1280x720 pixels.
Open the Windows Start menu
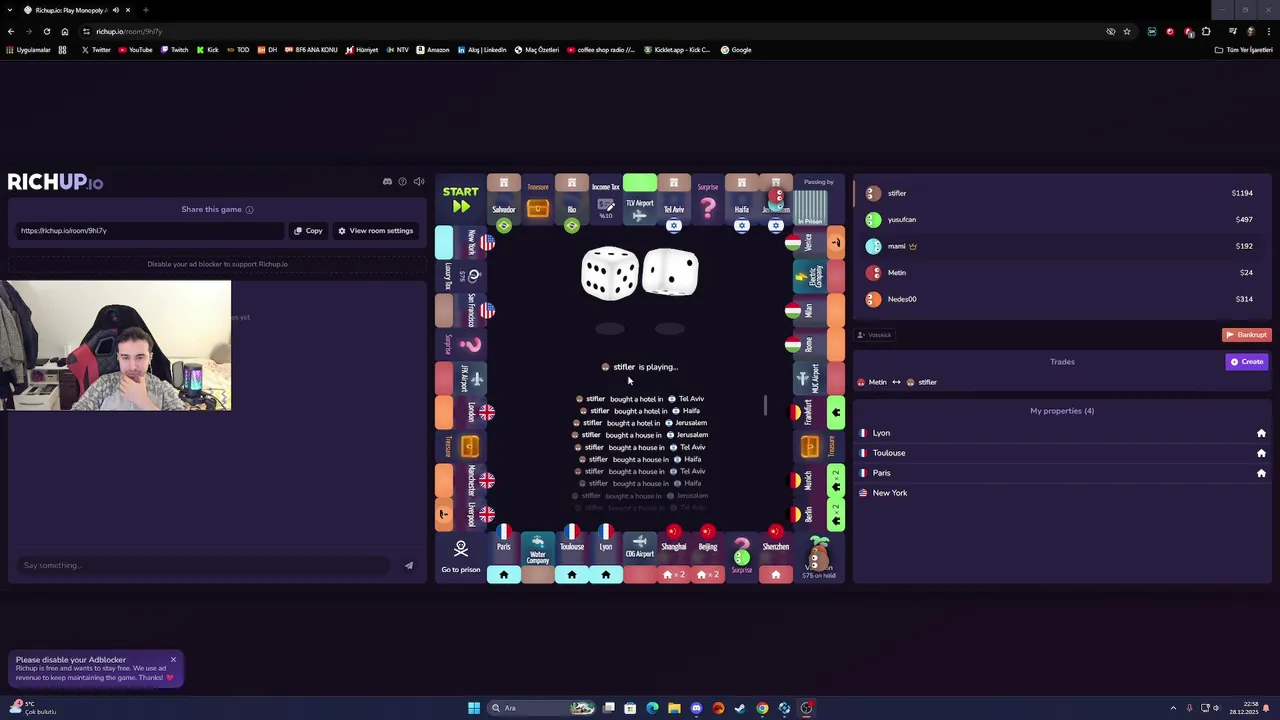tap(474, 708)
